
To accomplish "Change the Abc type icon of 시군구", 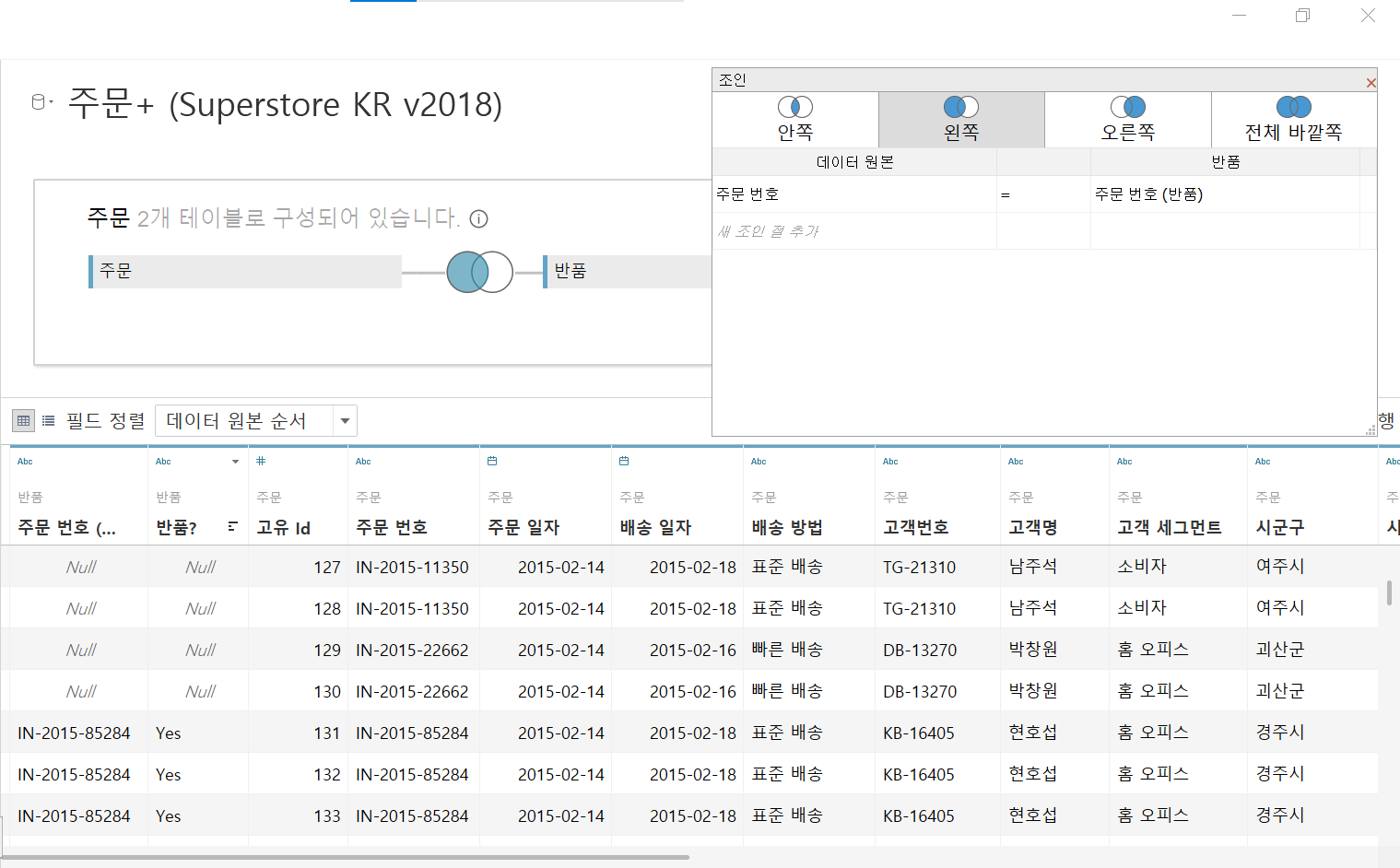I will click(1263, 462).
